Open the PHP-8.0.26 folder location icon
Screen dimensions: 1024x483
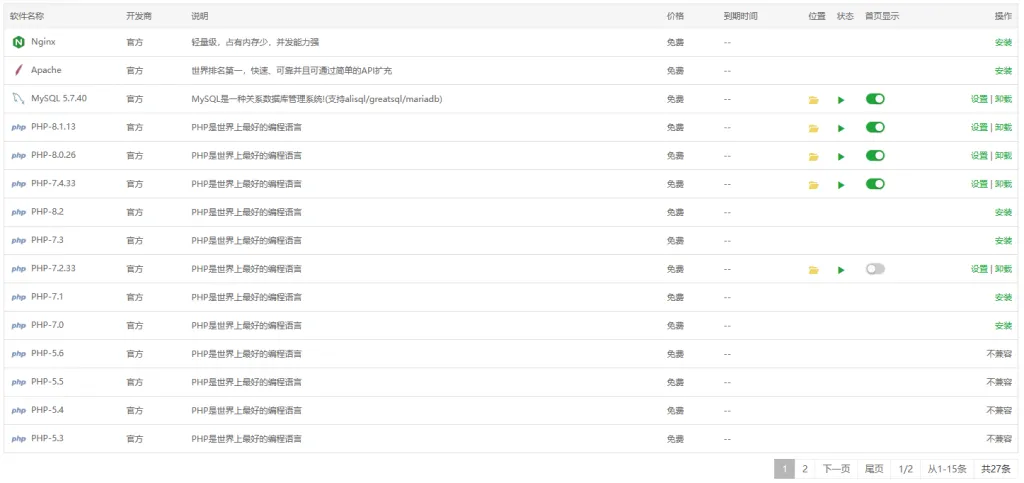coord(813,157)
